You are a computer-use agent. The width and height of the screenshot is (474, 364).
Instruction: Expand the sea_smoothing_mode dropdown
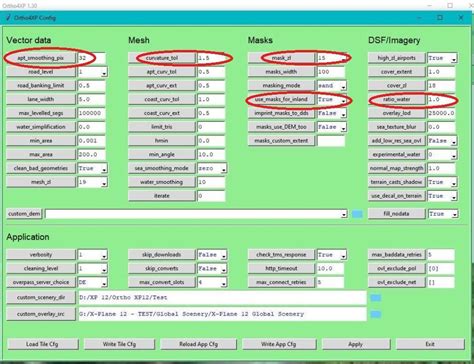pyautogui.click(x=224, y=169)
